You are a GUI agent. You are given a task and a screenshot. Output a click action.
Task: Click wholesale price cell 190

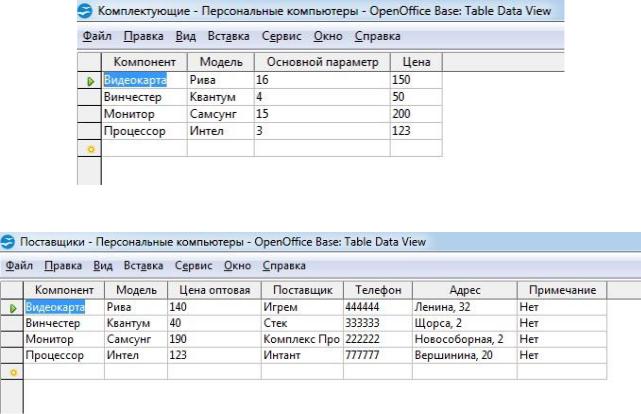point(214,339)
